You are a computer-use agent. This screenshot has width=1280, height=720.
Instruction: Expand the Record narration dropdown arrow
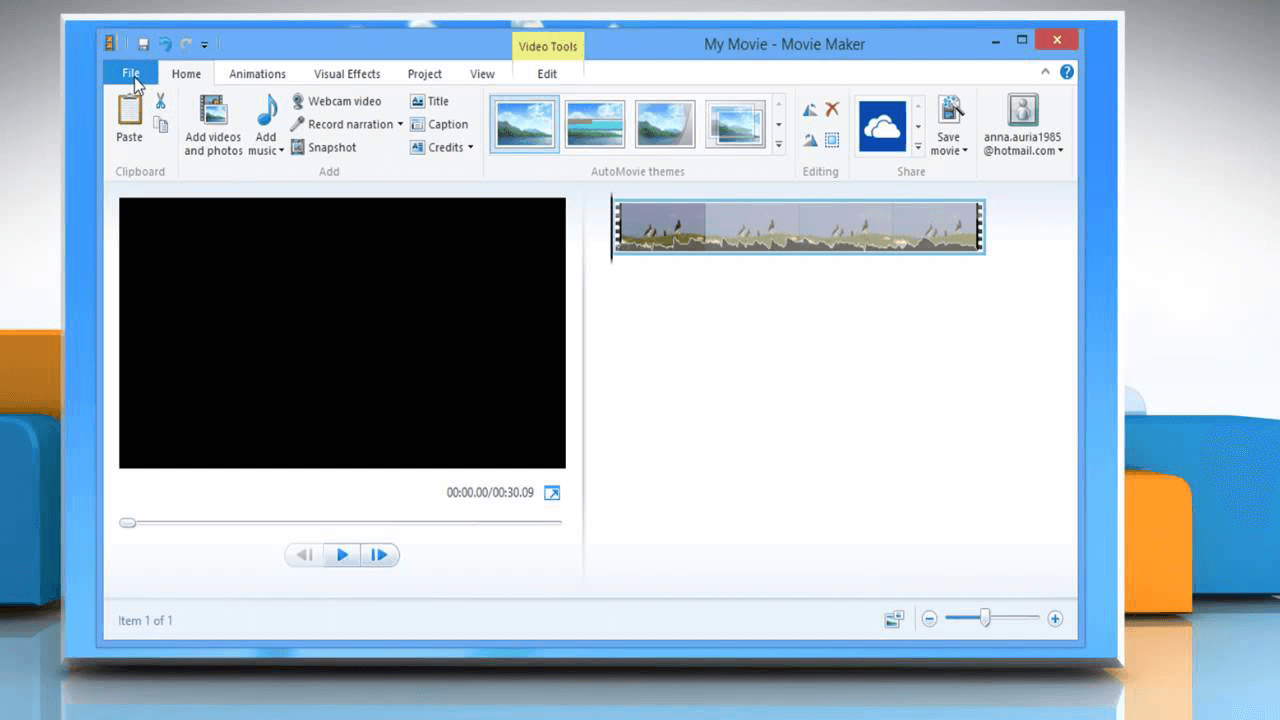click(400, 124)
